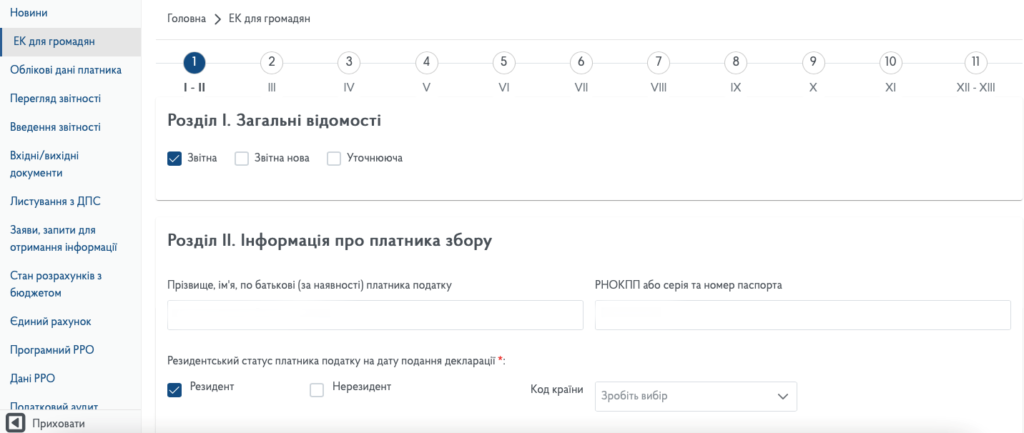Screen dimensions: 1024x433
Task: Select active step 1 circle (I - II)
Action: click(195, 63)
